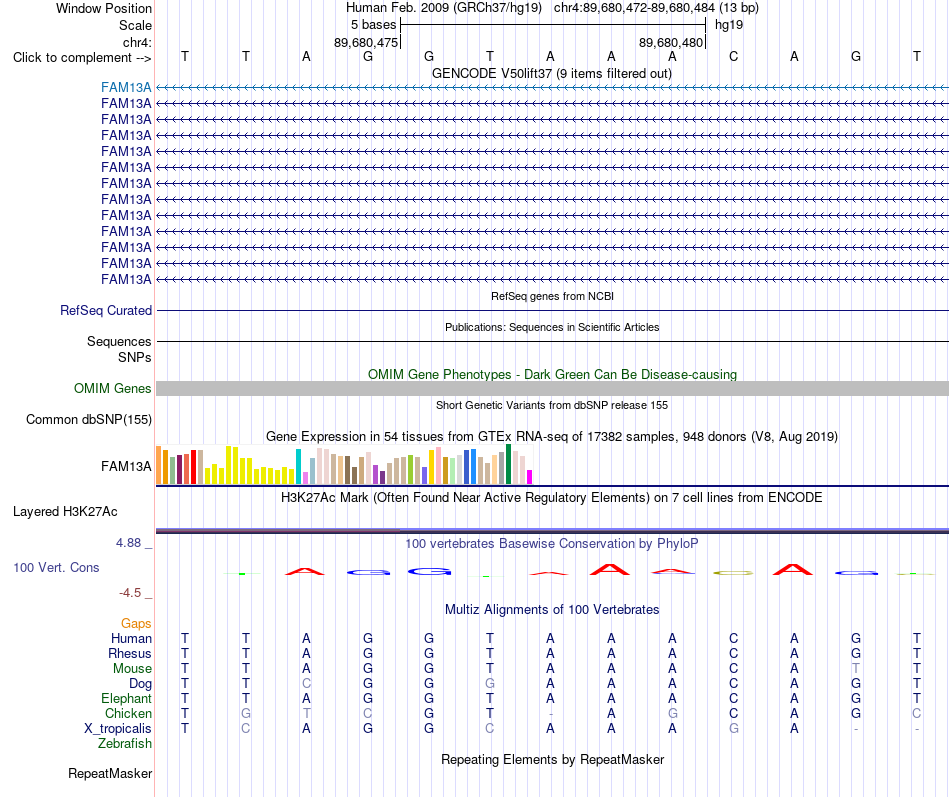Open 'Publications: Sequences in Scientific Articles' title
The width and height of the screenshot is (950, 797).
tap(552, 327)
